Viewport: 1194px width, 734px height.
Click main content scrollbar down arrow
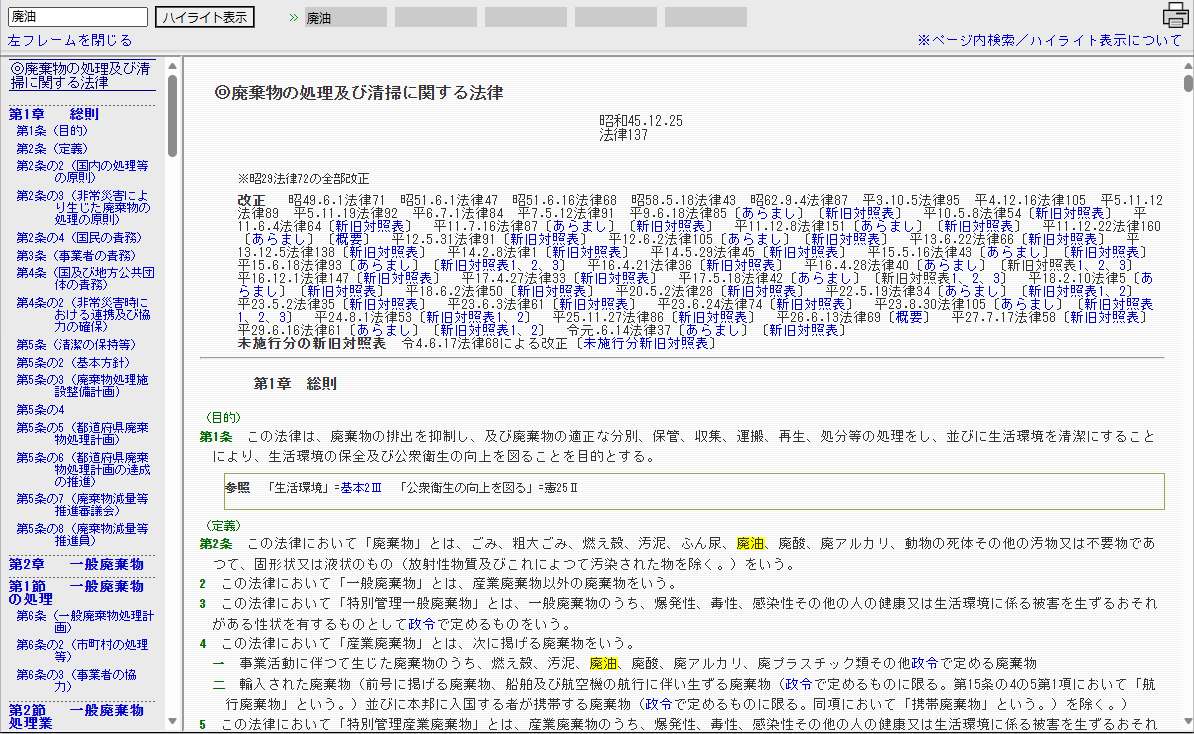click(x=1189, y=721)
